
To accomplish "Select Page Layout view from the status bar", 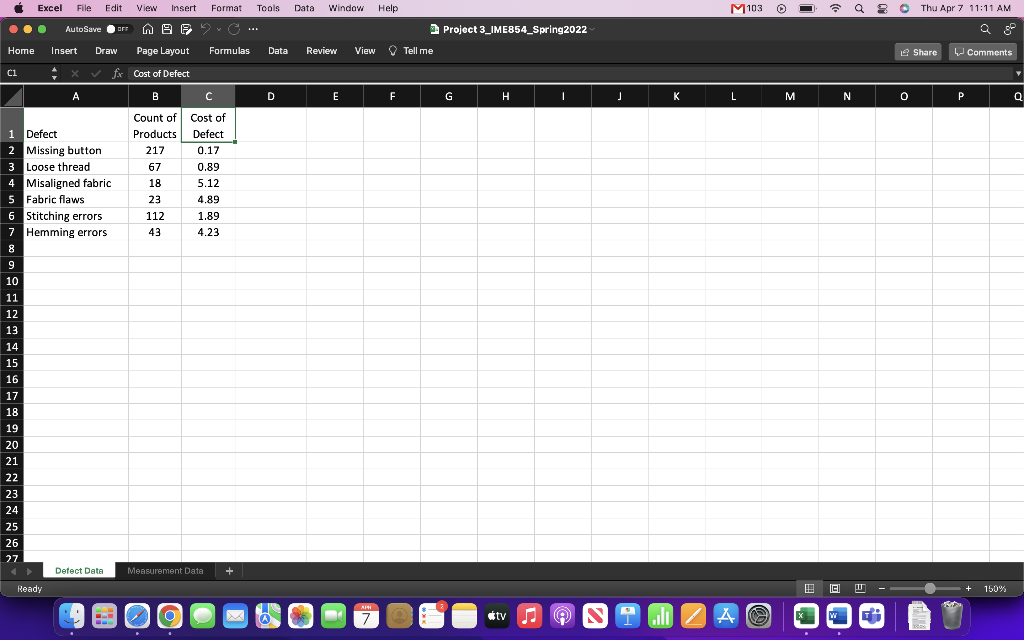I will [833, 588].
